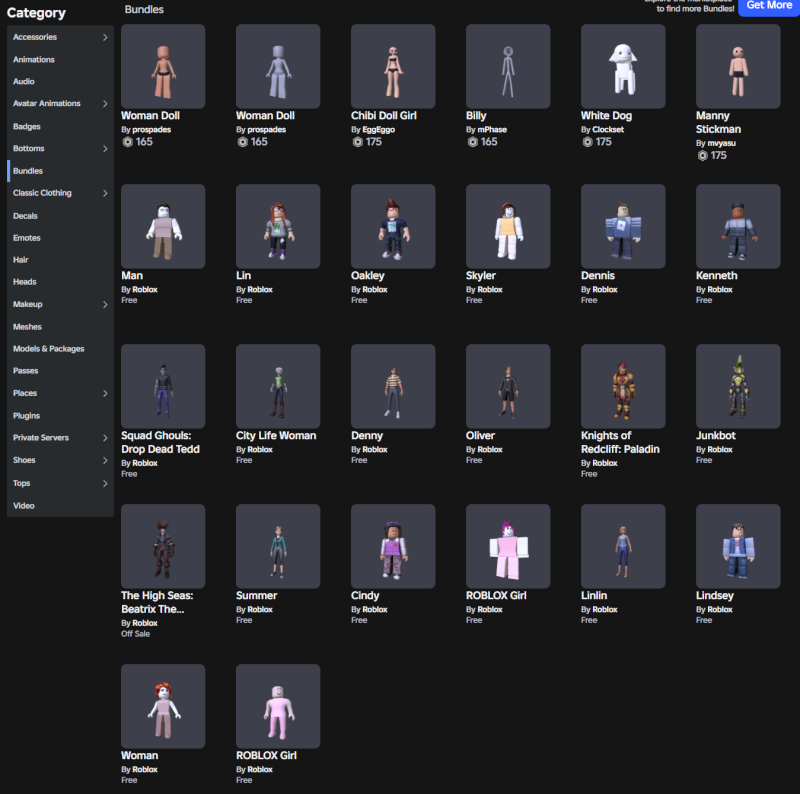Expand the Shoes category chevron
The width and height of the screenshot is (800, 794).
point(105,460)
